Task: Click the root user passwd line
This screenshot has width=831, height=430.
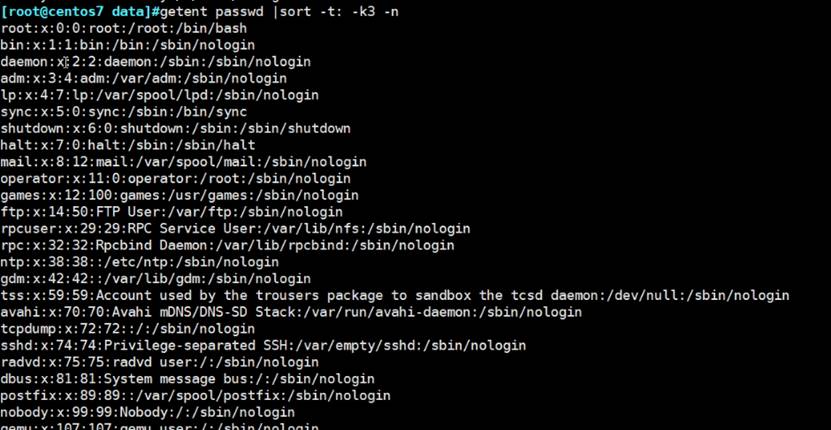Action: (124, 28)
